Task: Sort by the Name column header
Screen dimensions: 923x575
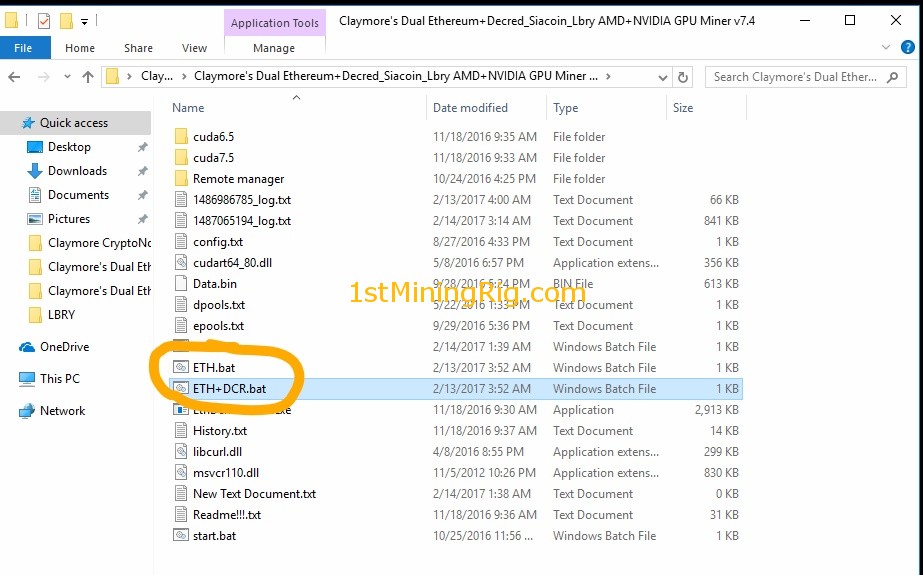Action: tap(188, 108)
